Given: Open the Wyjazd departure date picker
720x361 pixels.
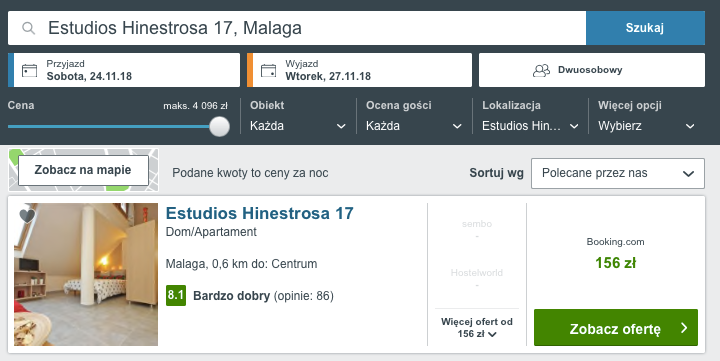Looking at the screenshot, I should pyautogui.click(x=360, y=70).
